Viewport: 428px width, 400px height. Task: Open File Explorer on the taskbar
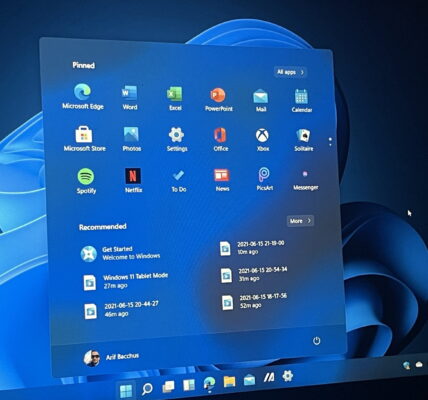click(229, 381)
